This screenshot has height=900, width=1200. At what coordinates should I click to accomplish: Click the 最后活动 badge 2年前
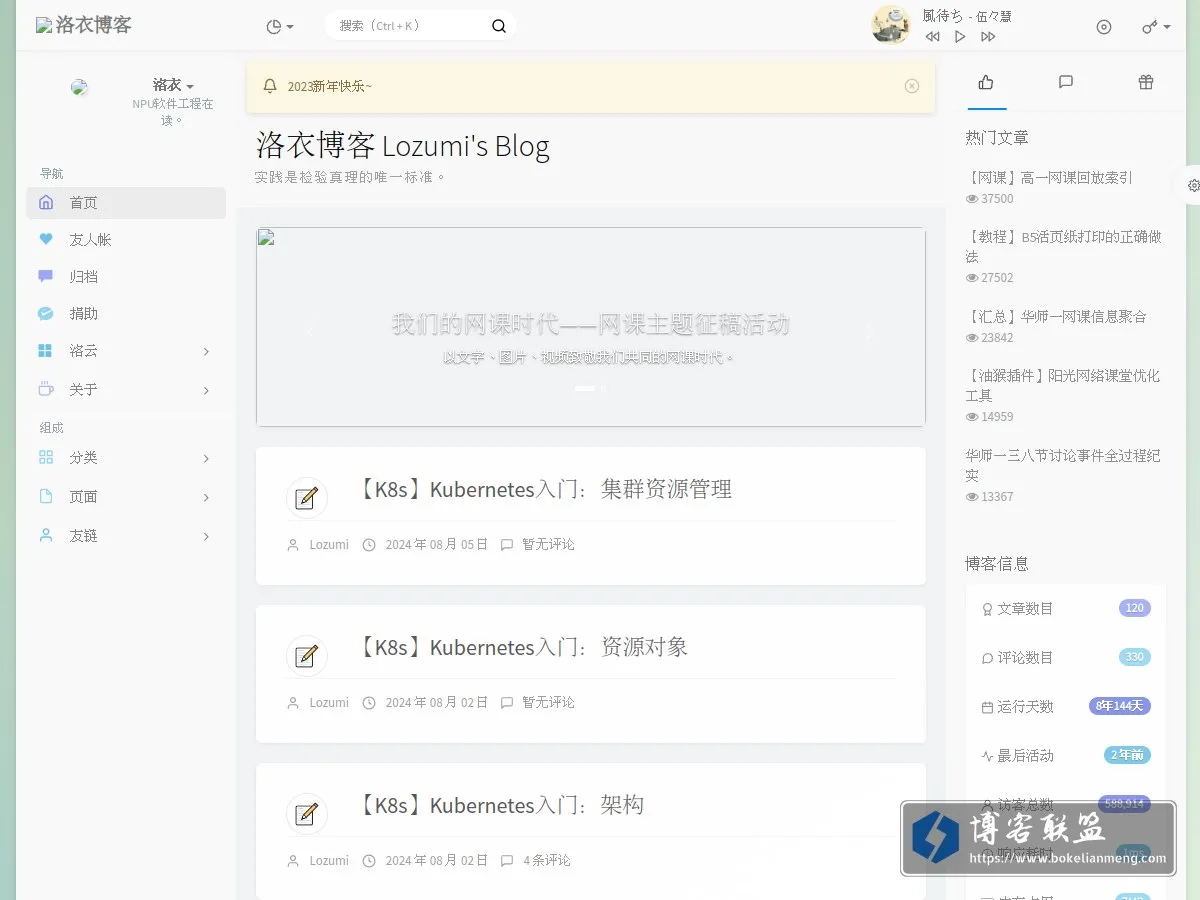click(x=1128, y=755)
